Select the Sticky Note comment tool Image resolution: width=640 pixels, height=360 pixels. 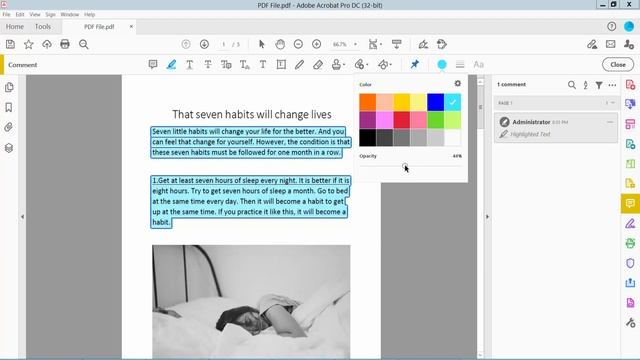click(x=153, y=64)
